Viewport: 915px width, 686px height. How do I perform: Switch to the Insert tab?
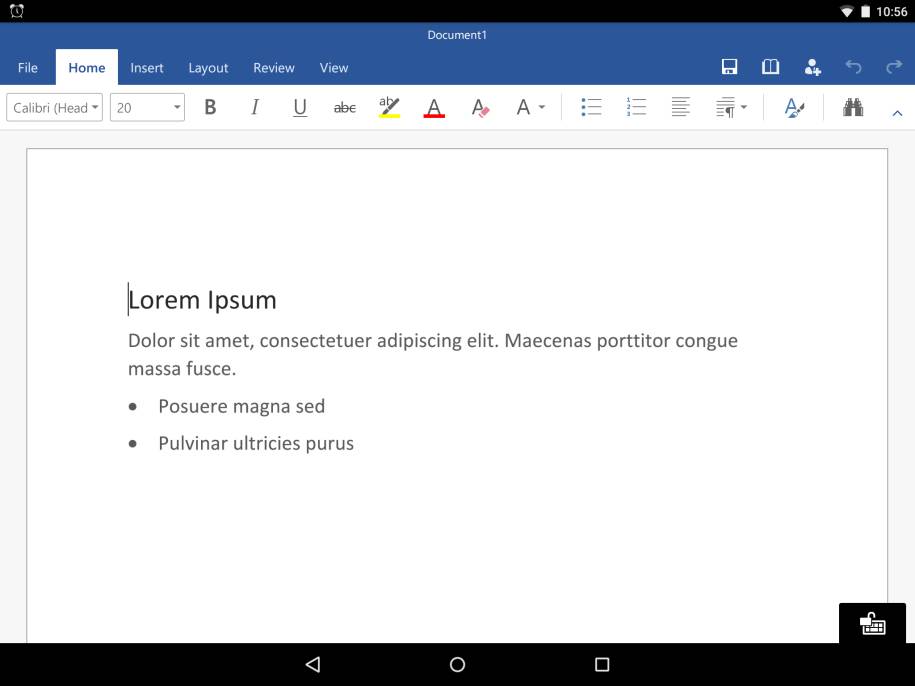[146, 68]
